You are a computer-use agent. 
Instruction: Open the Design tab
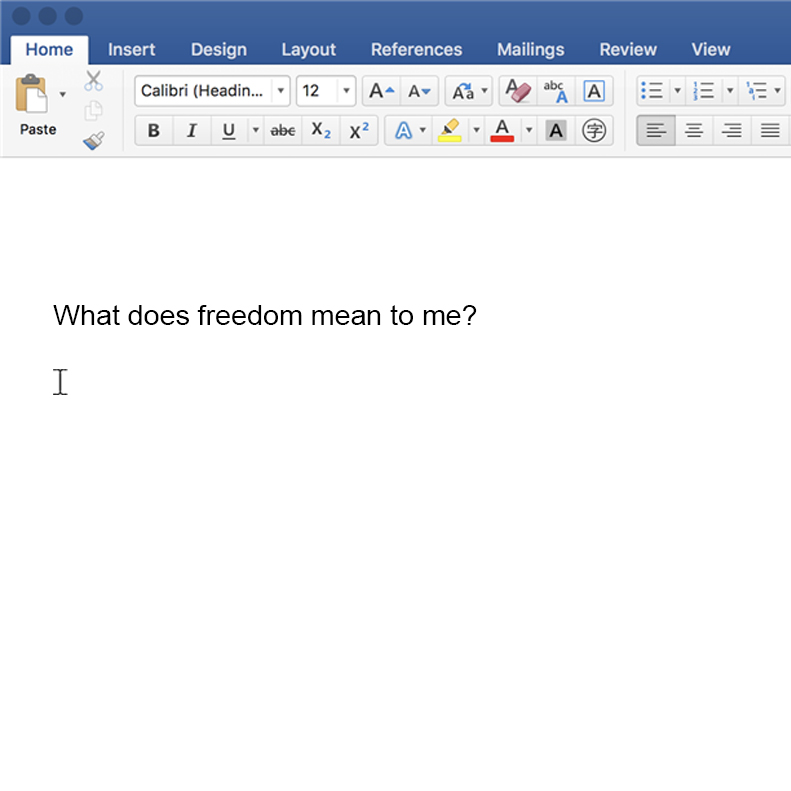pyautogui.click(x=219, y=49)
